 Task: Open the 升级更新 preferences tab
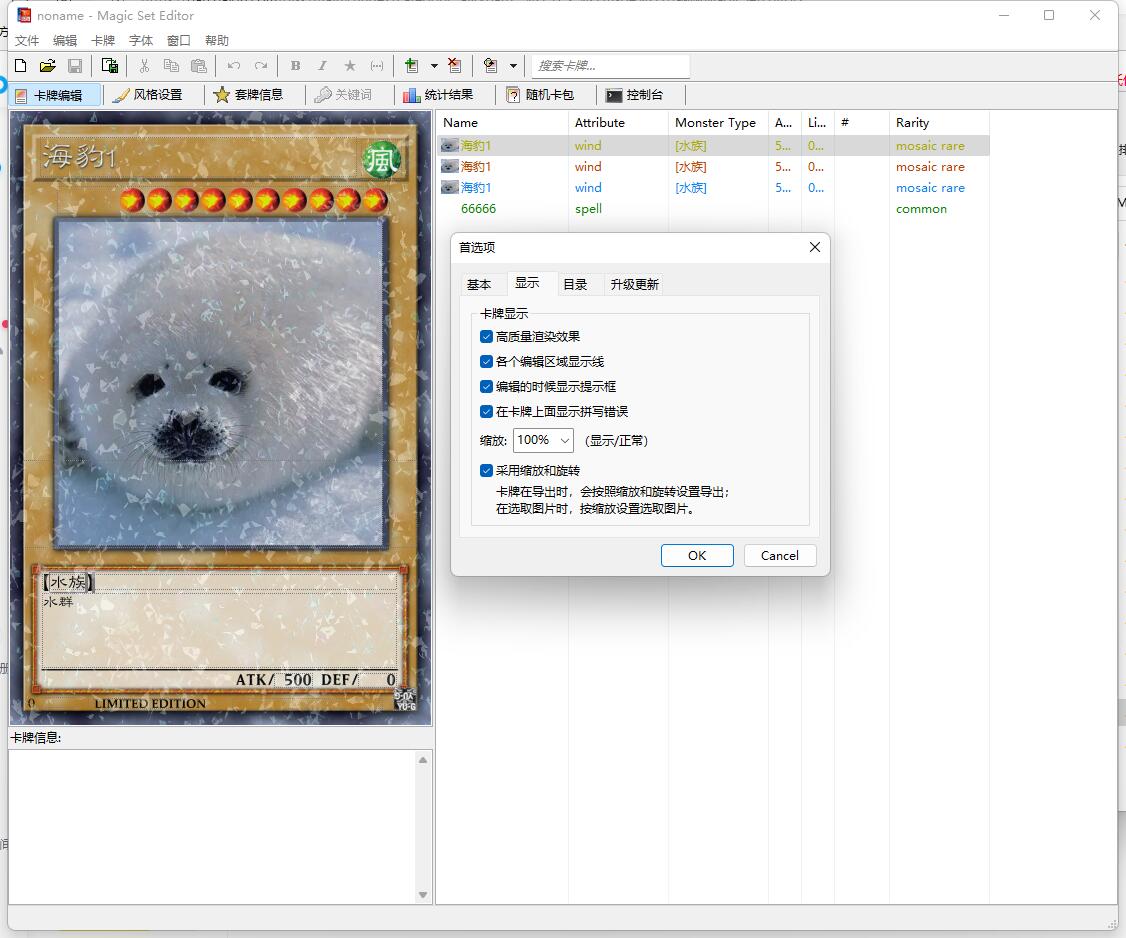click(634, 284)
